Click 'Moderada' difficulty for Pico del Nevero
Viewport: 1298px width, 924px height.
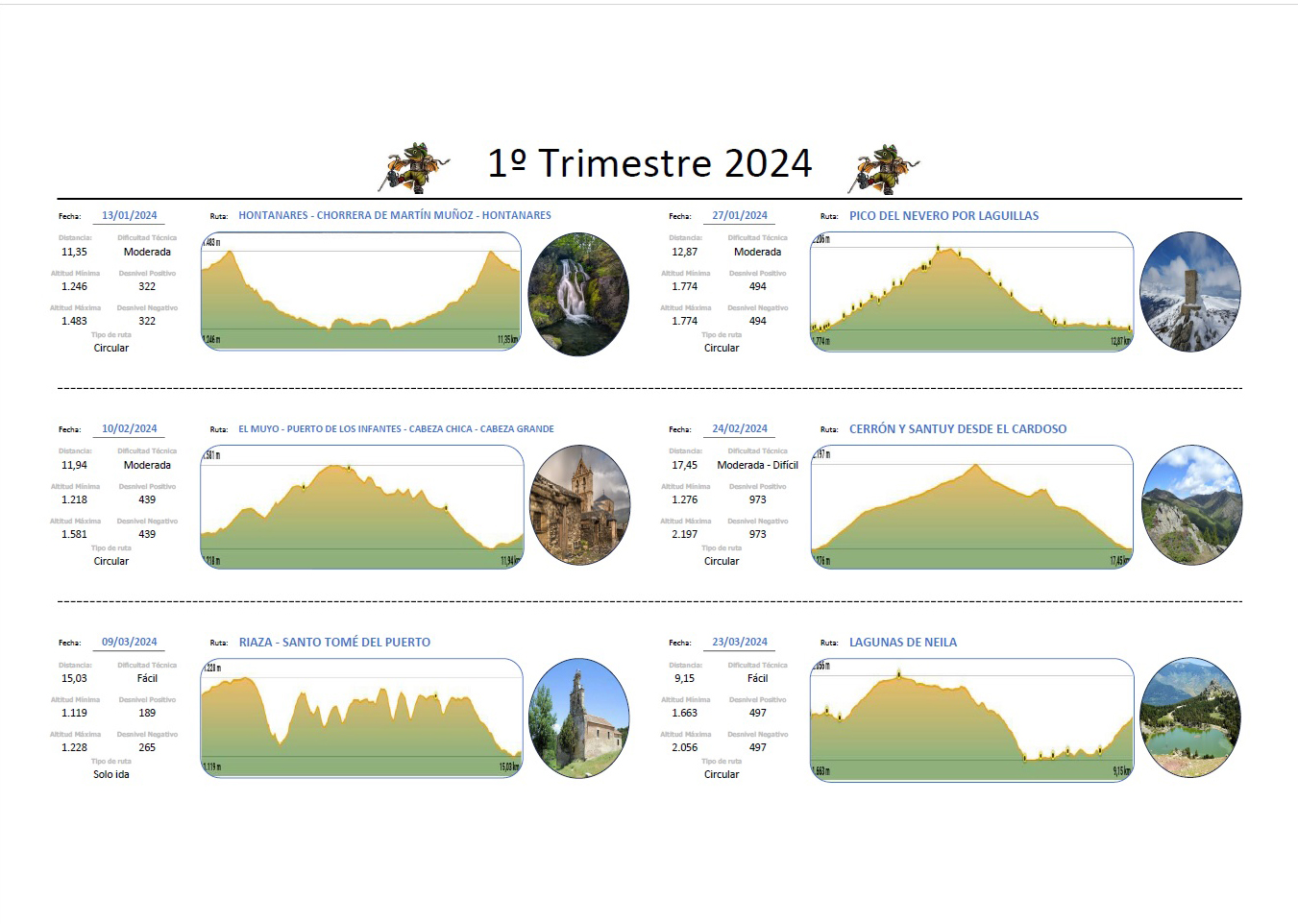pyautogui.click(x=757, y=253)
